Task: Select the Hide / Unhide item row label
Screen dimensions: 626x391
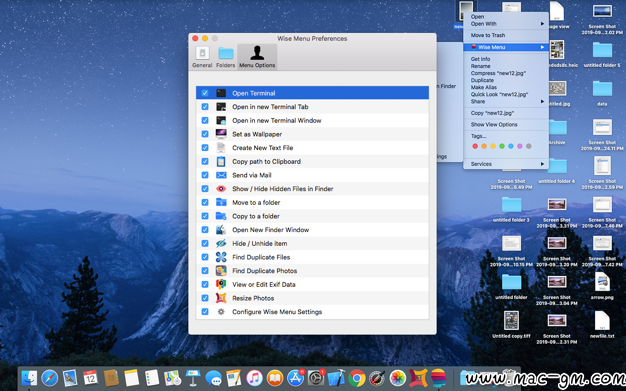Action: (260, 243)
